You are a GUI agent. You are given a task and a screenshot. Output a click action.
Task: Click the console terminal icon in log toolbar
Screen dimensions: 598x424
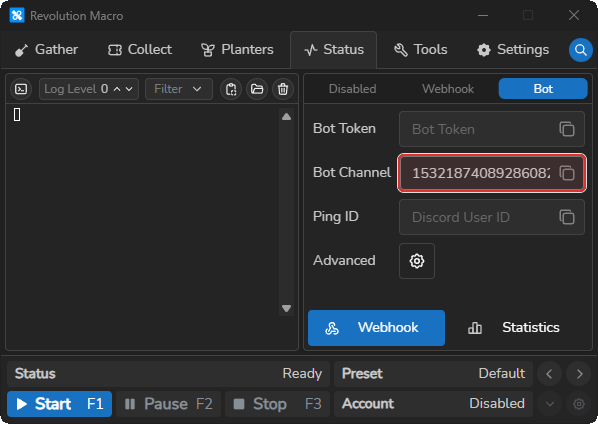[21, 89]
